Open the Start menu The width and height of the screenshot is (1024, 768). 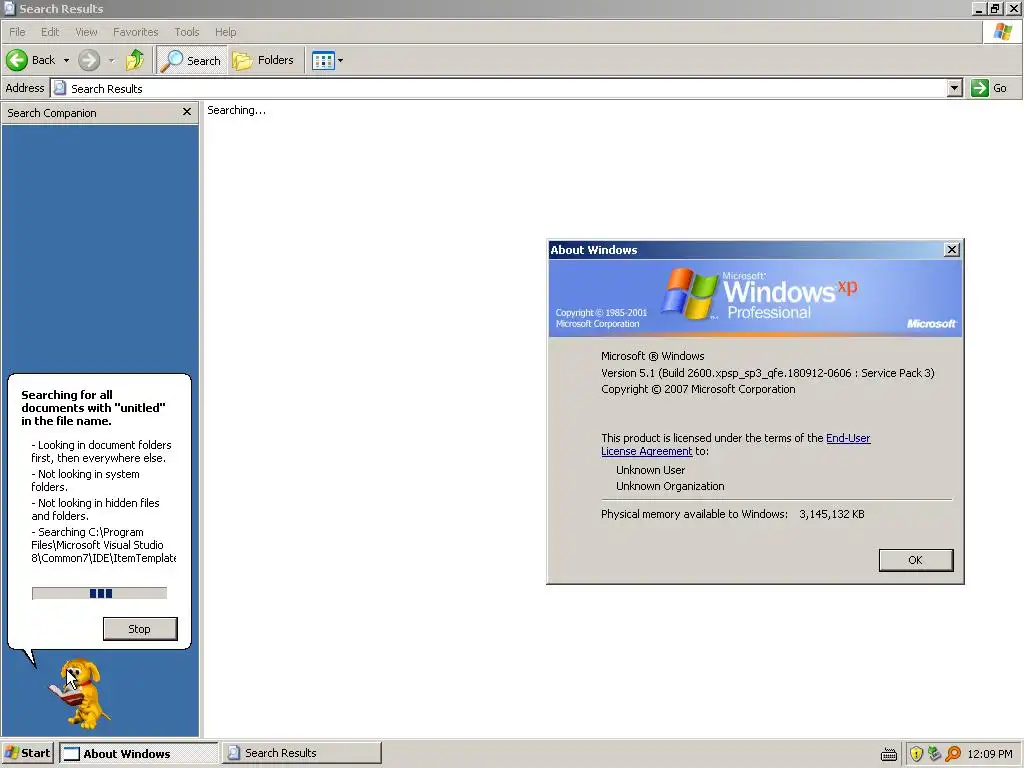click(27, 753)
